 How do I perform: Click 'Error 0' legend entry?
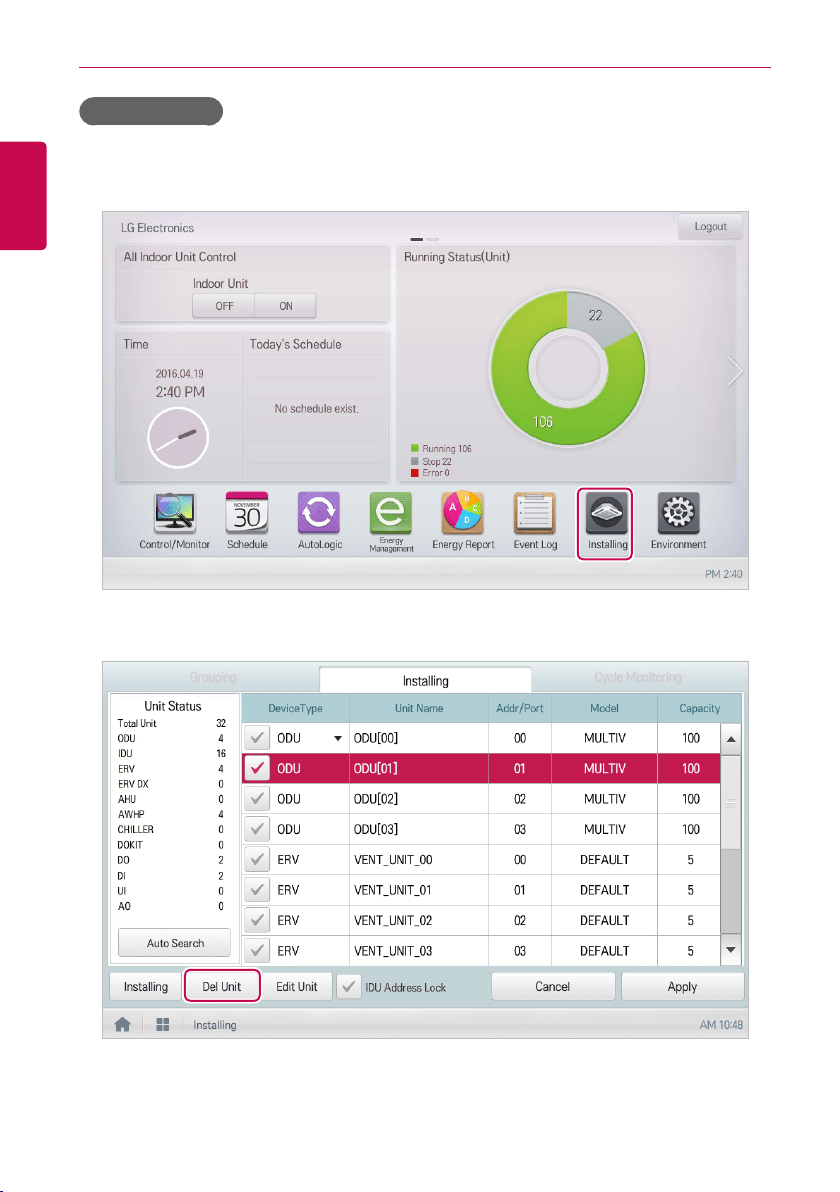430,473
